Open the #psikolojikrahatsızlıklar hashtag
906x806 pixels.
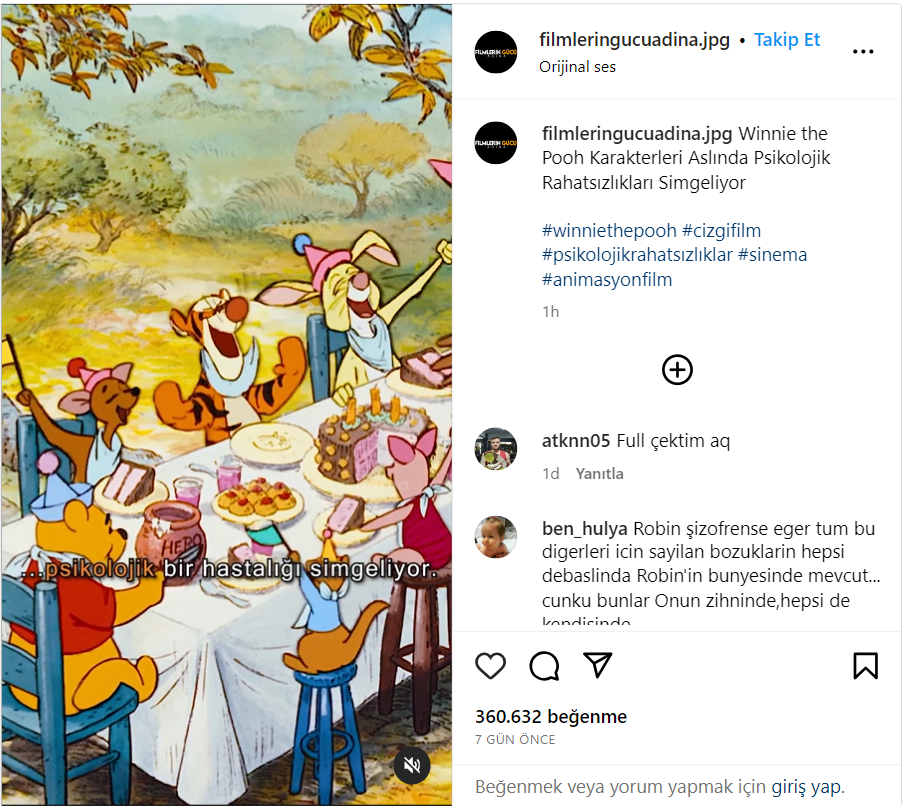point(637,255)
